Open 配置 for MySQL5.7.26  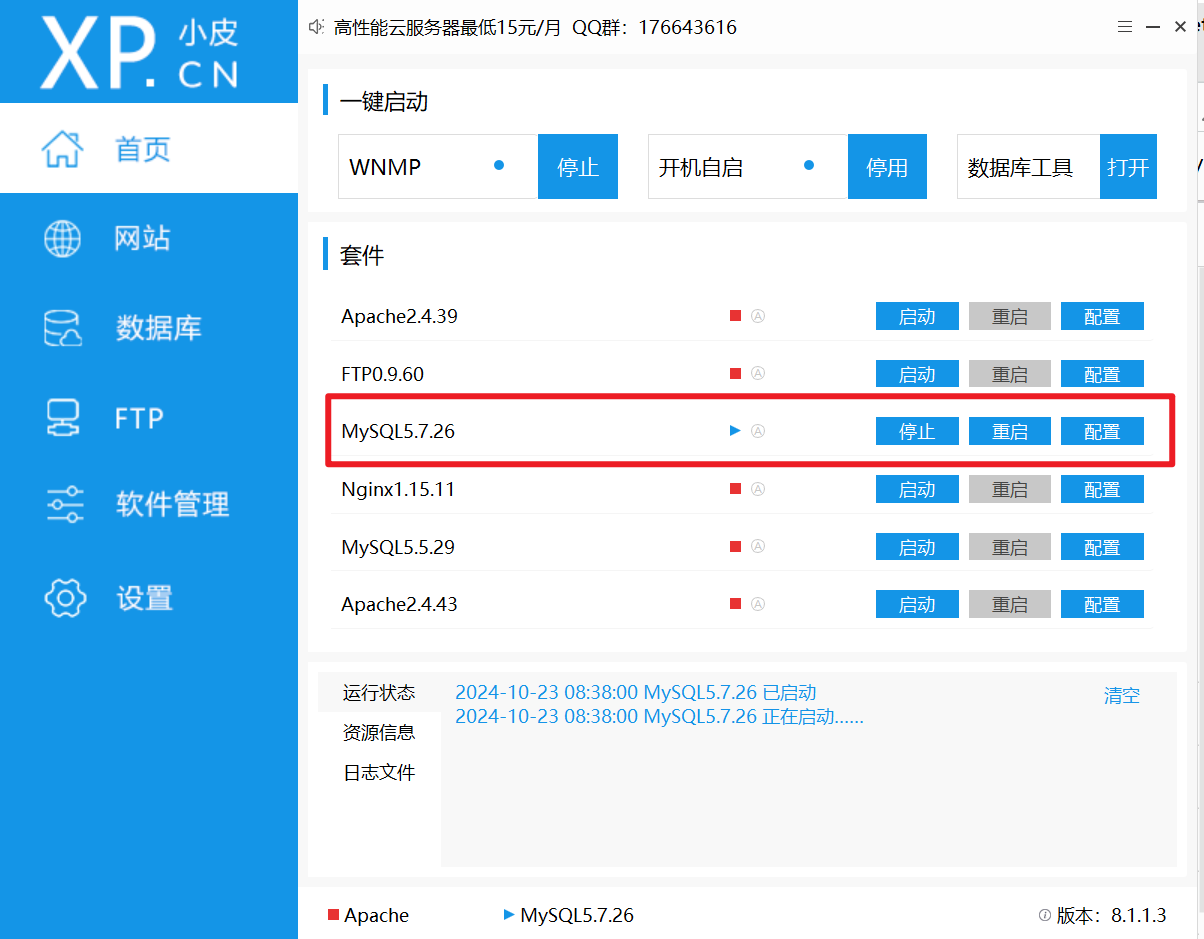[x=1102, y=431]
